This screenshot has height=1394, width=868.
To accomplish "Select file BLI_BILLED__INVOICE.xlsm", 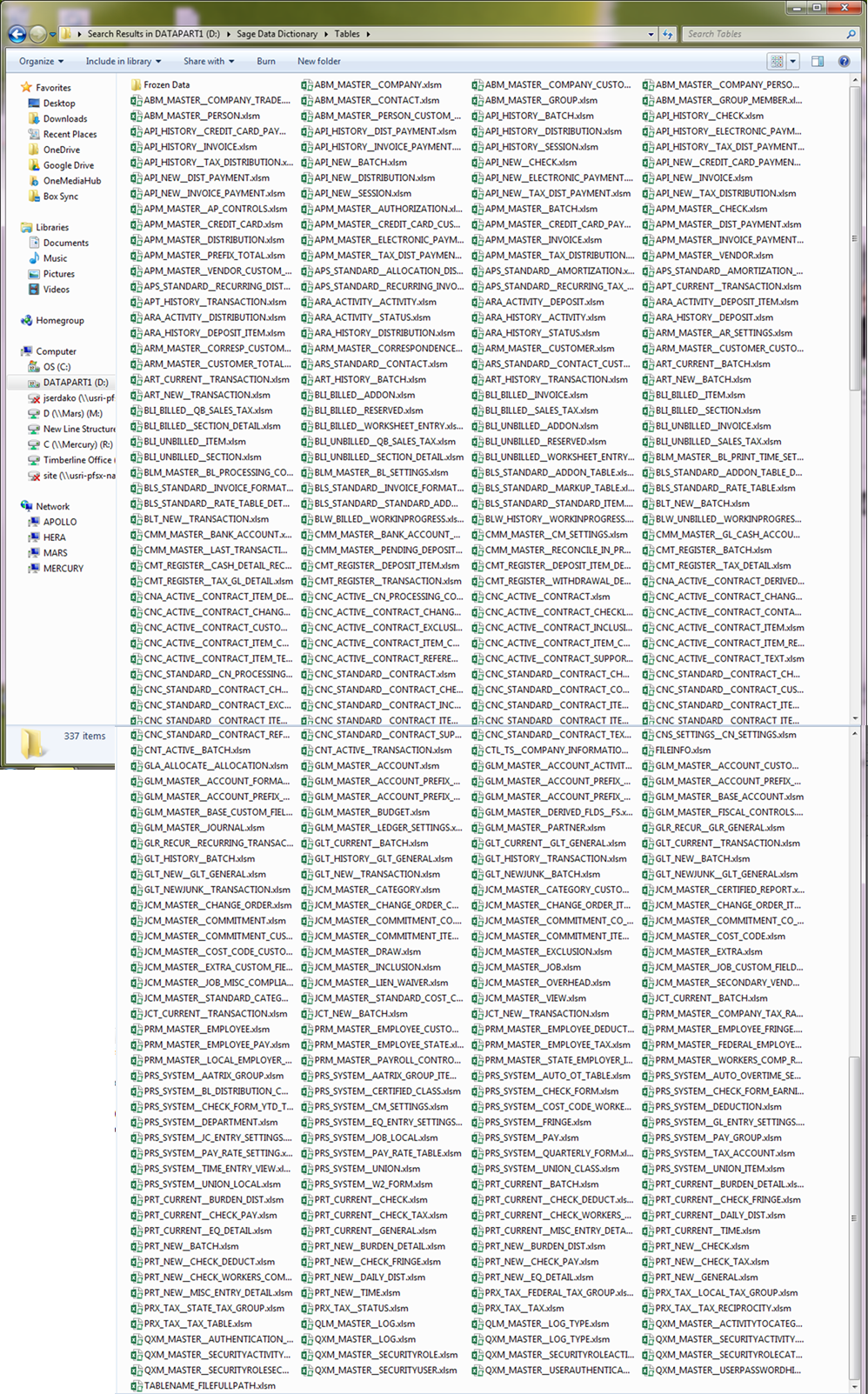I will coord(530,395).
